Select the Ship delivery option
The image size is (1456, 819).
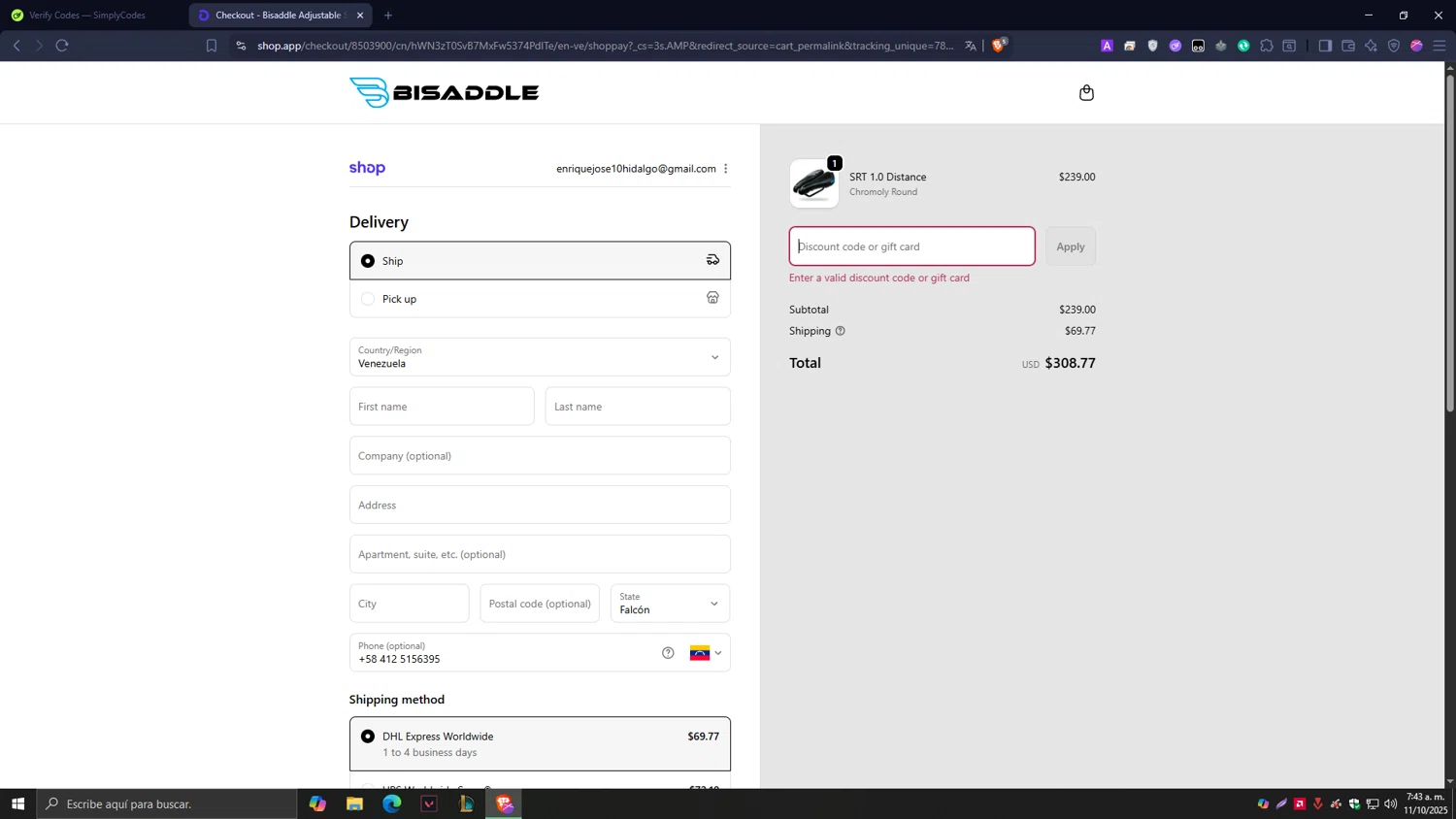coord(540,261)
